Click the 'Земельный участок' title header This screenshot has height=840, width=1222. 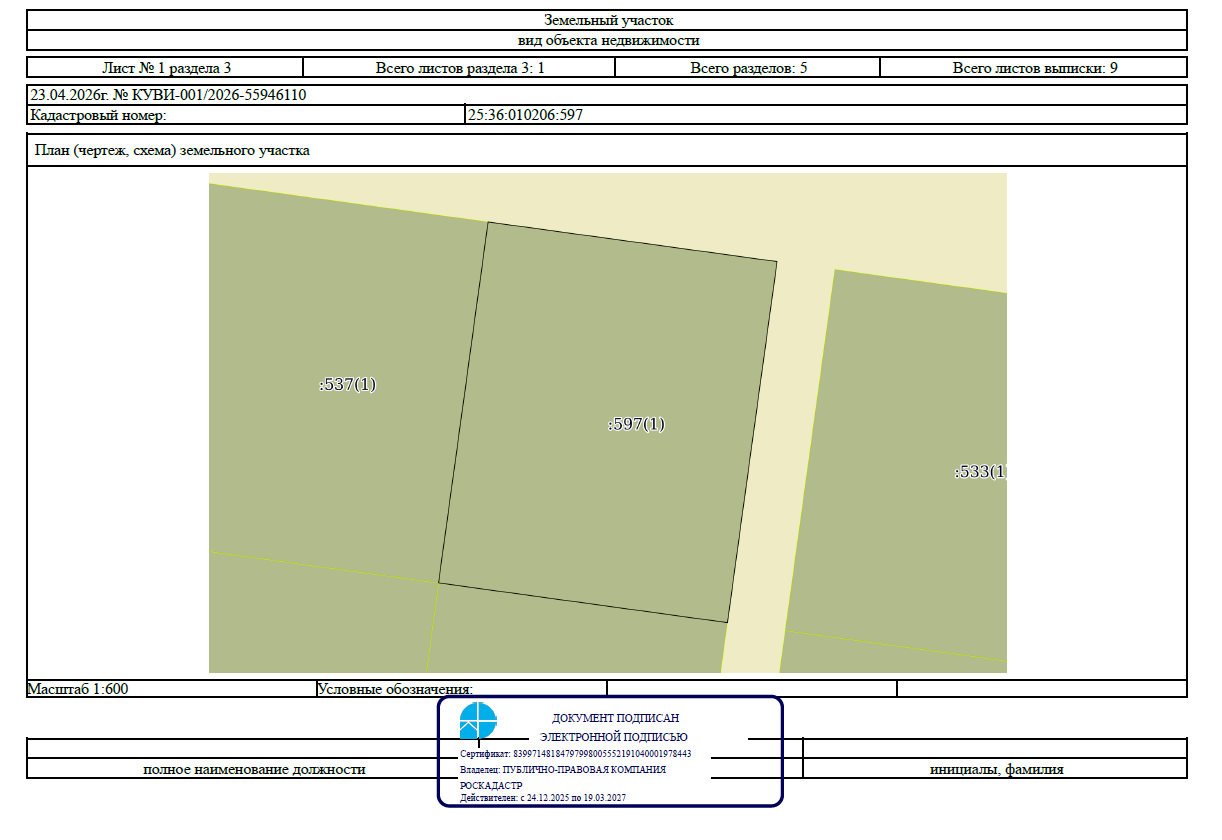click(x=608, y=20)
